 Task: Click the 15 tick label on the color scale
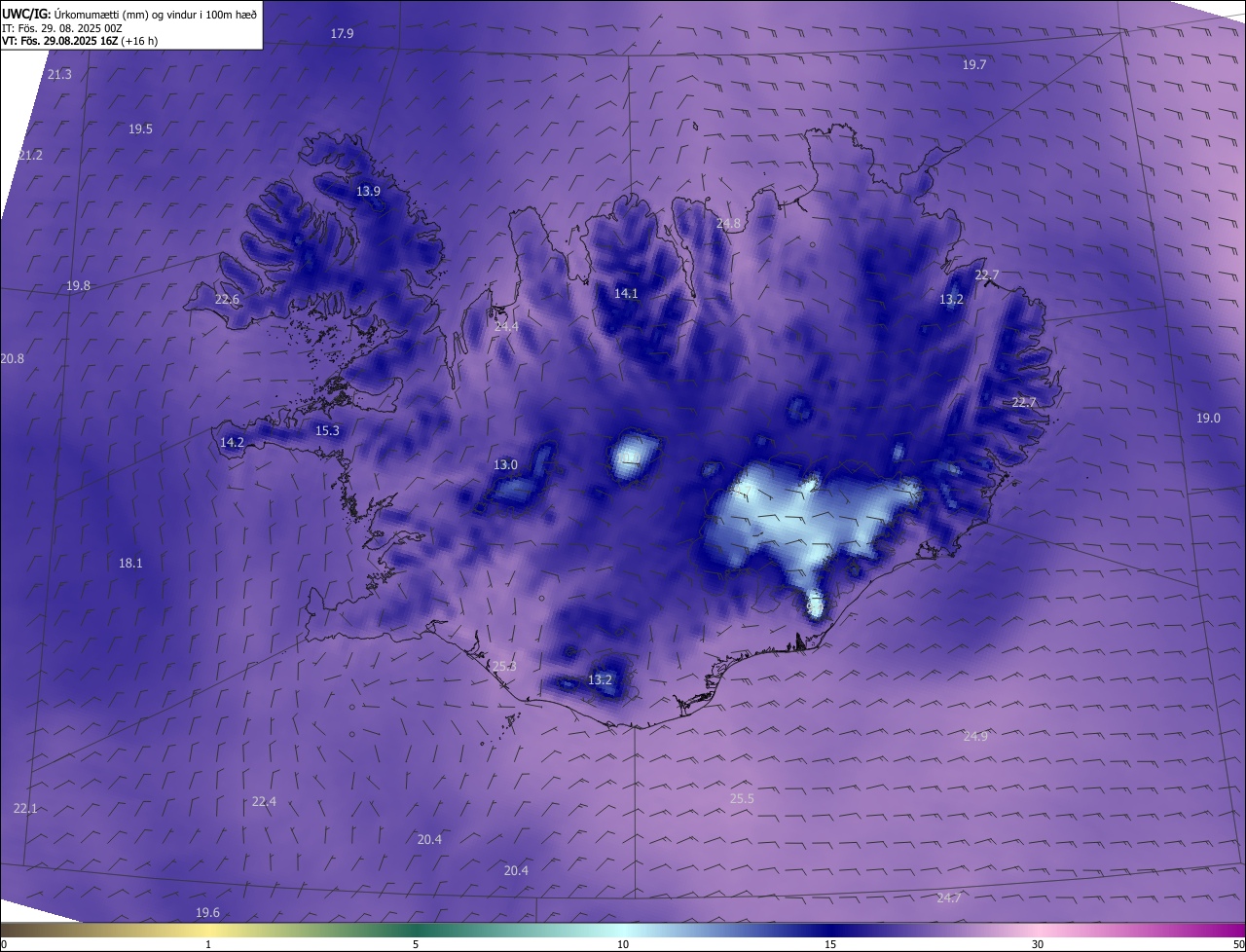(x=830, y=944)
